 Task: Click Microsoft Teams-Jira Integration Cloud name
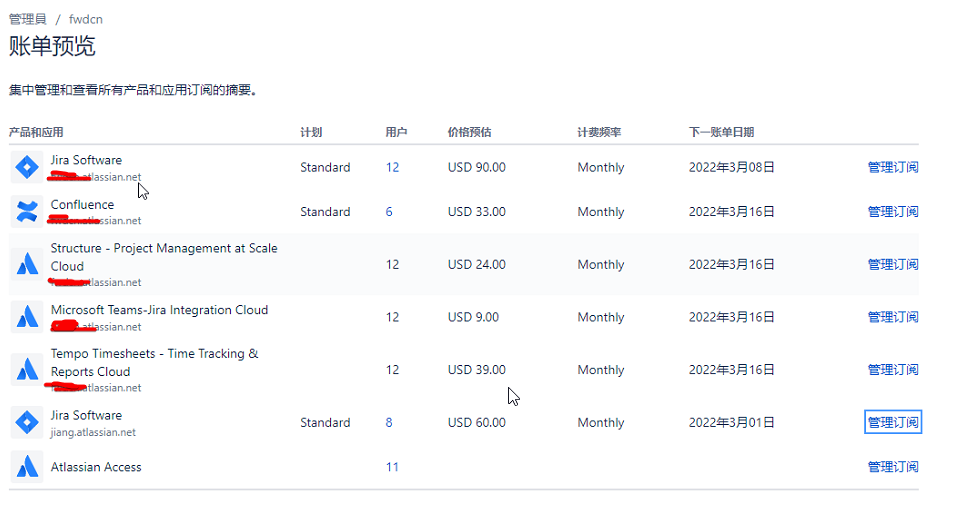[x=159, y=310]
